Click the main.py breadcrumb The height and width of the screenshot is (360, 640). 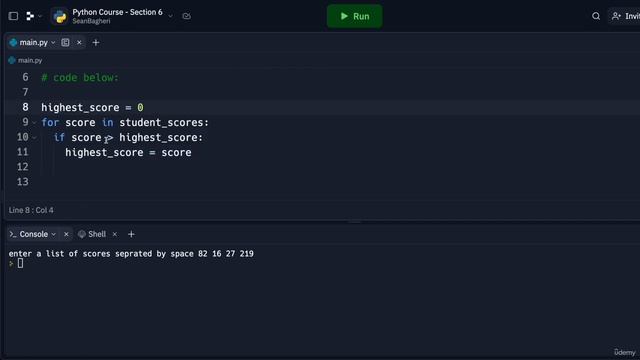[25, 60]
